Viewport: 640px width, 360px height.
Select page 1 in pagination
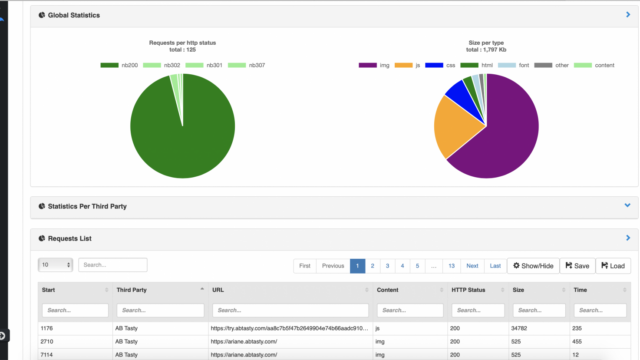point(358,266)
